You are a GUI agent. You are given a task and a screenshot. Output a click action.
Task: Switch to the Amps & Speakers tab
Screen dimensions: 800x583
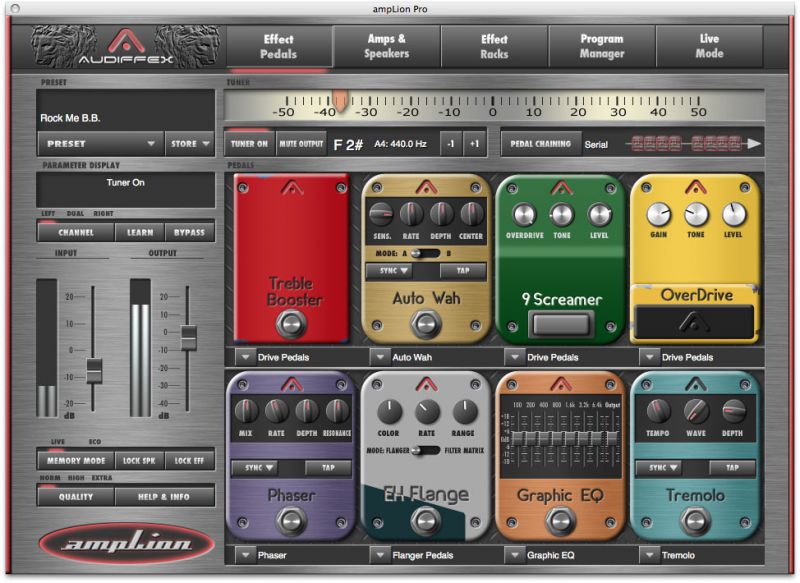386,46
